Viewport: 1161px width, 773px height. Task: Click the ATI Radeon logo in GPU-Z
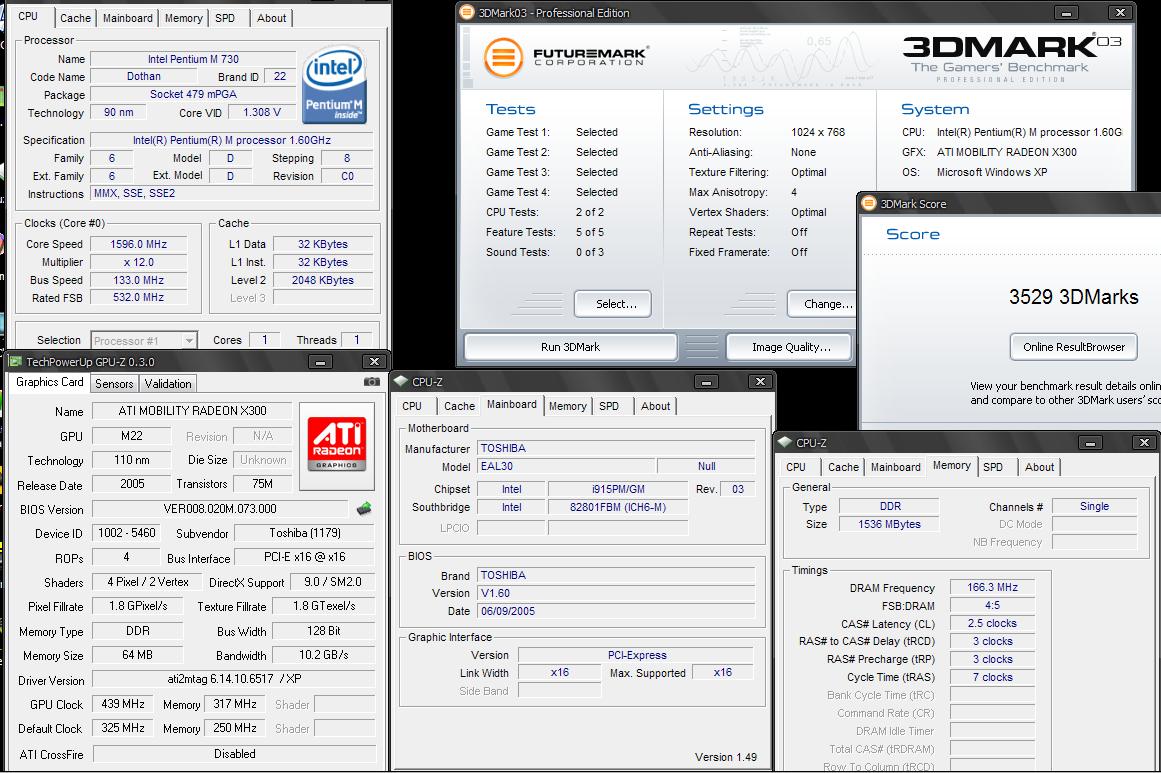(x=337, y=444)
